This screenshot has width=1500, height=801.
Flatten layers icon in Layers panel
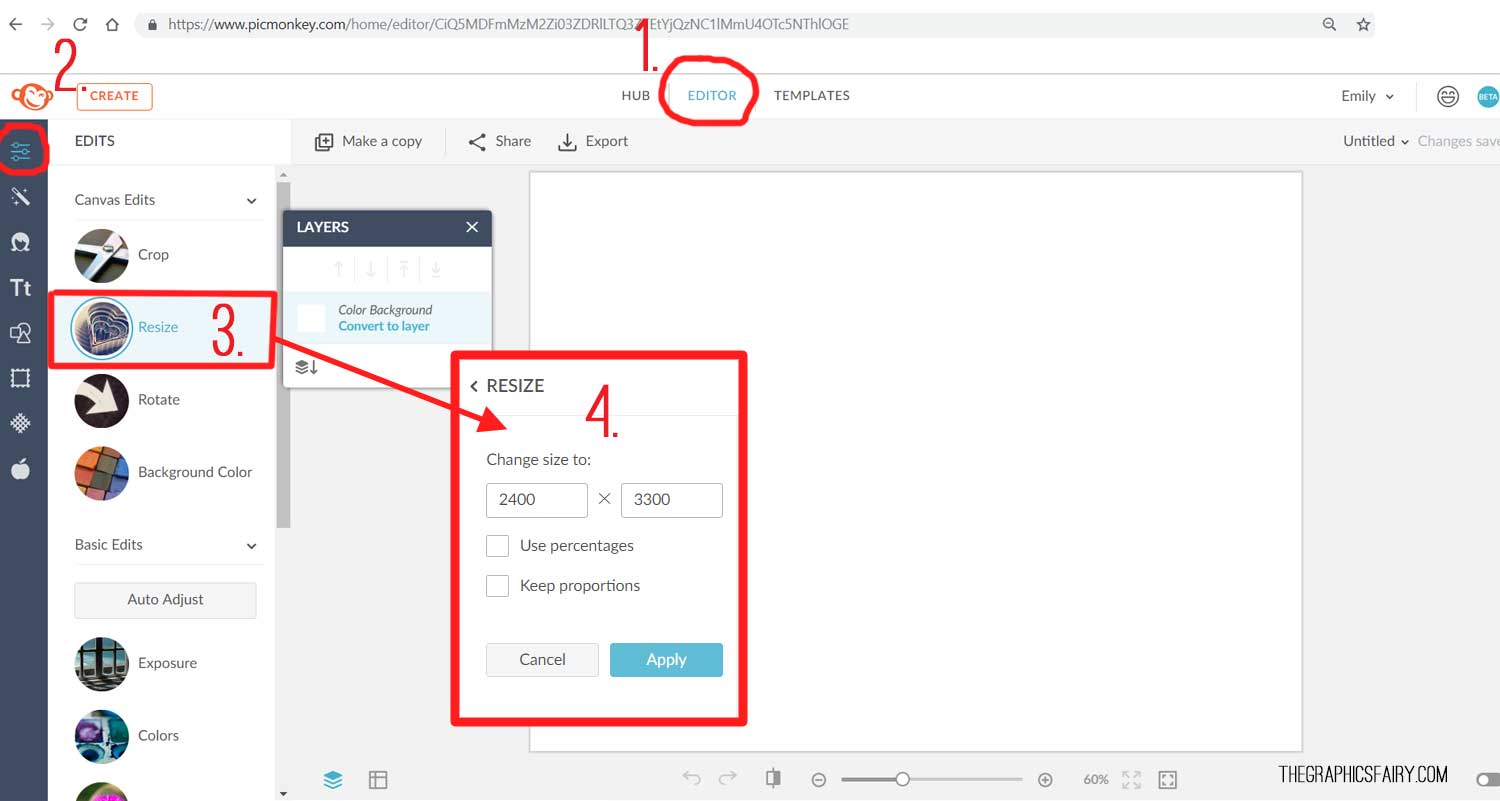[307, 367]
